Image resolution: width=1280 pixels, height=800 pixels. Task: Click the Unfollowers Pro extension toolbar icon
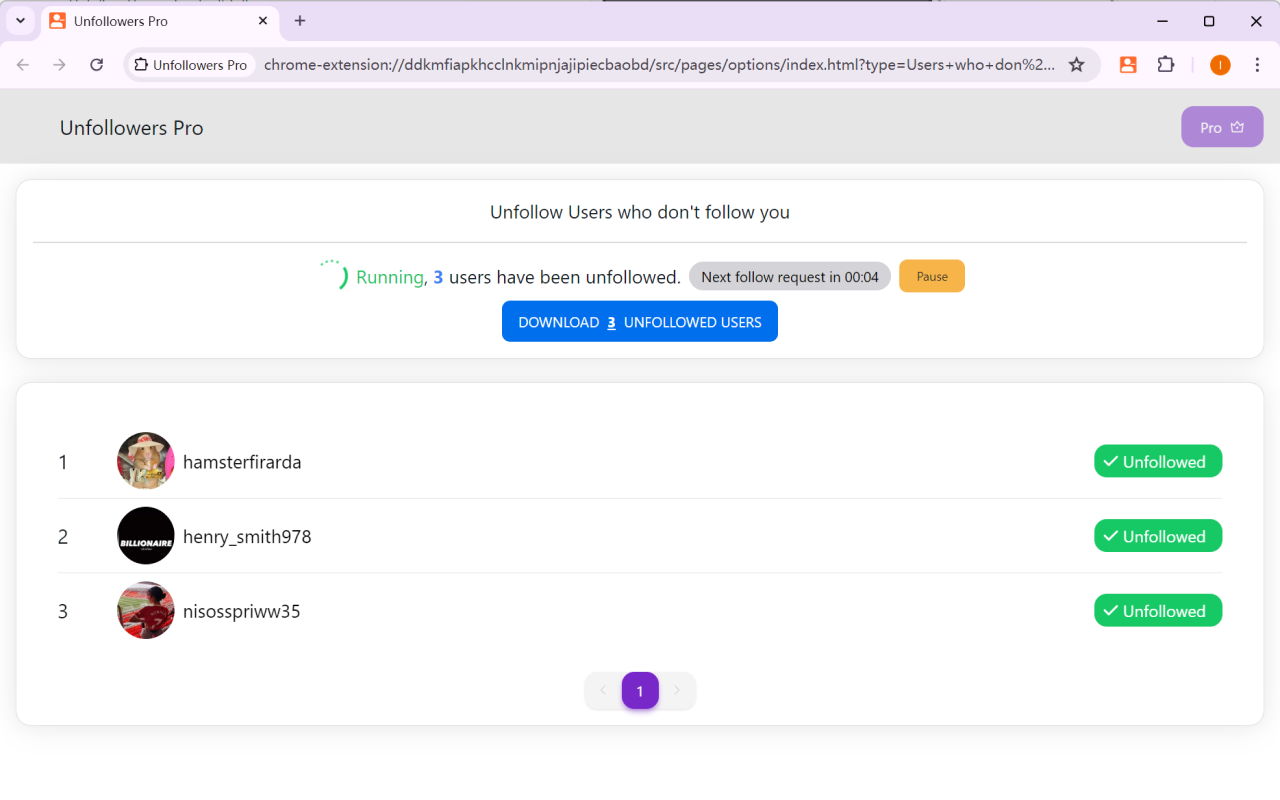coord(1128,65)
